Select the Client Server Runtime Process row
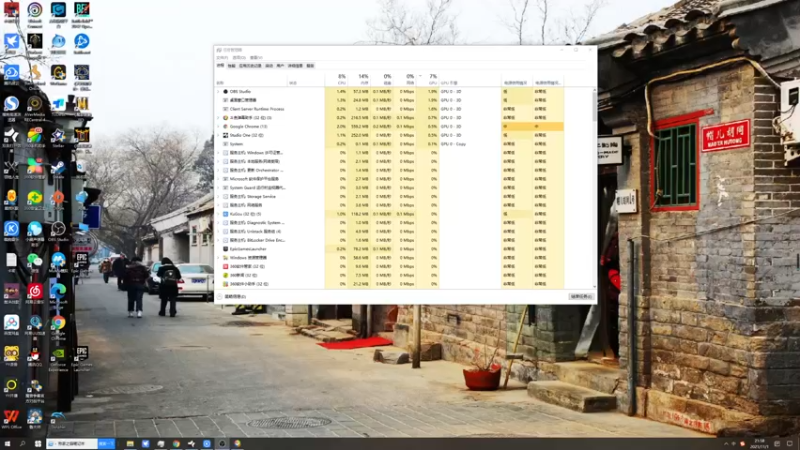Image resolution: width=800 pixels, height=450 pixels. click(x=389, y=109)
